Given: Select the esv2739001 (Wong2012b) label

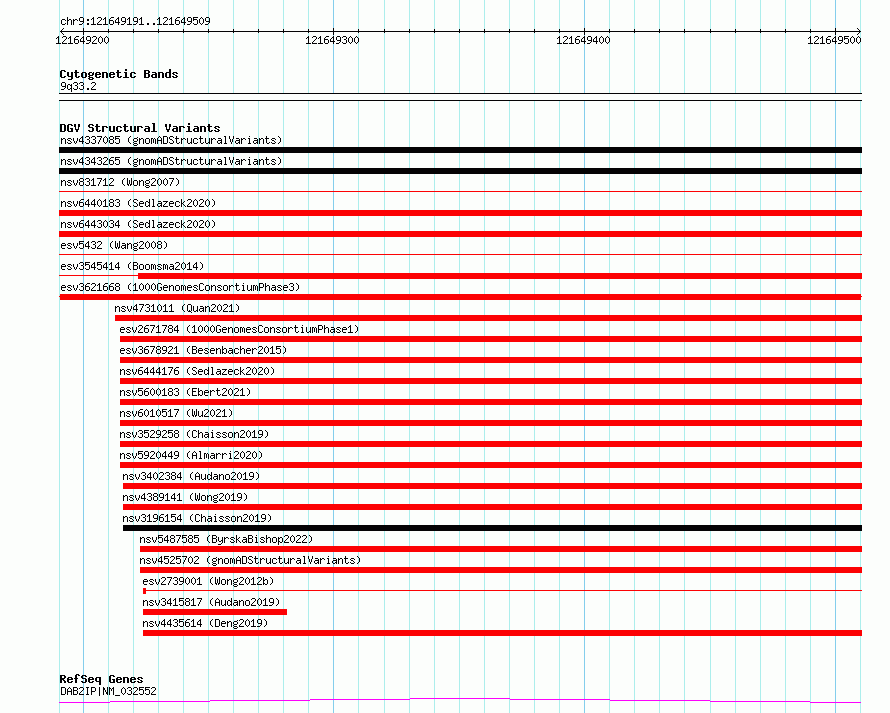Looking at the screenshot, I should (x=208, y=581).
